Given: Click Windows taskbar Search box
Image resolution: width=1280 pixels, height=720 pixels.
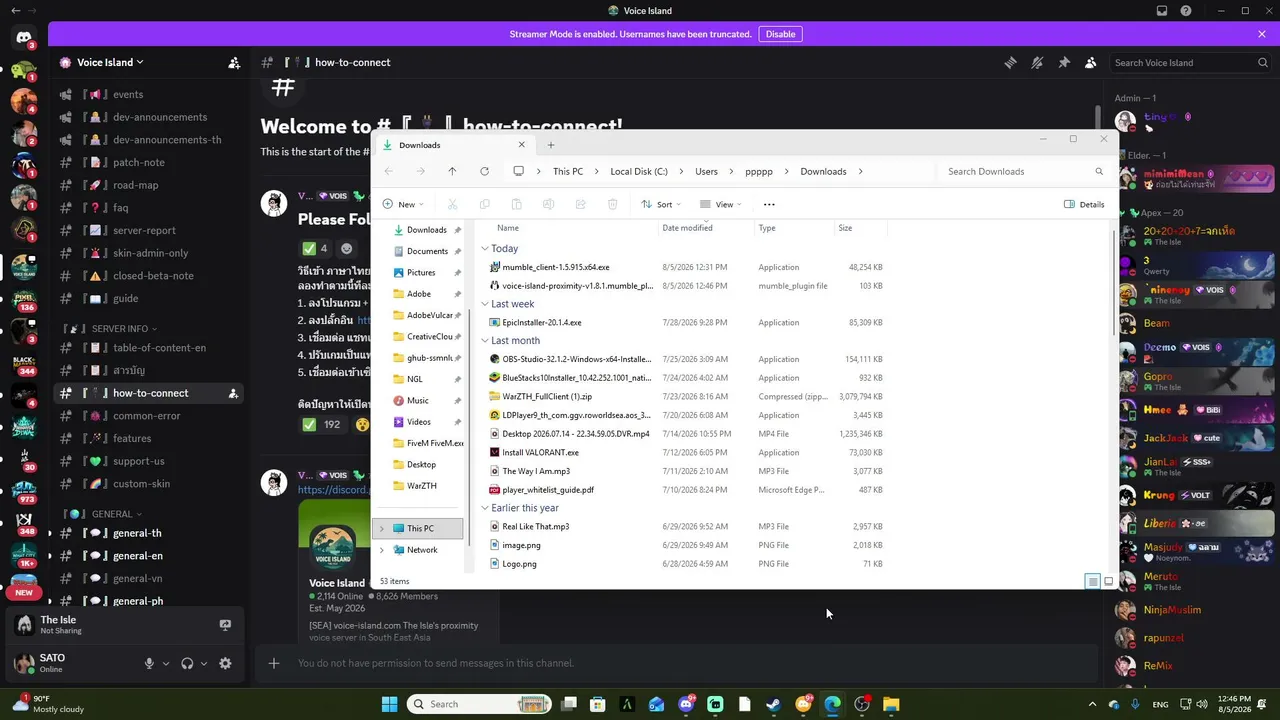Looking at the screenshot, I should (478, 704).
